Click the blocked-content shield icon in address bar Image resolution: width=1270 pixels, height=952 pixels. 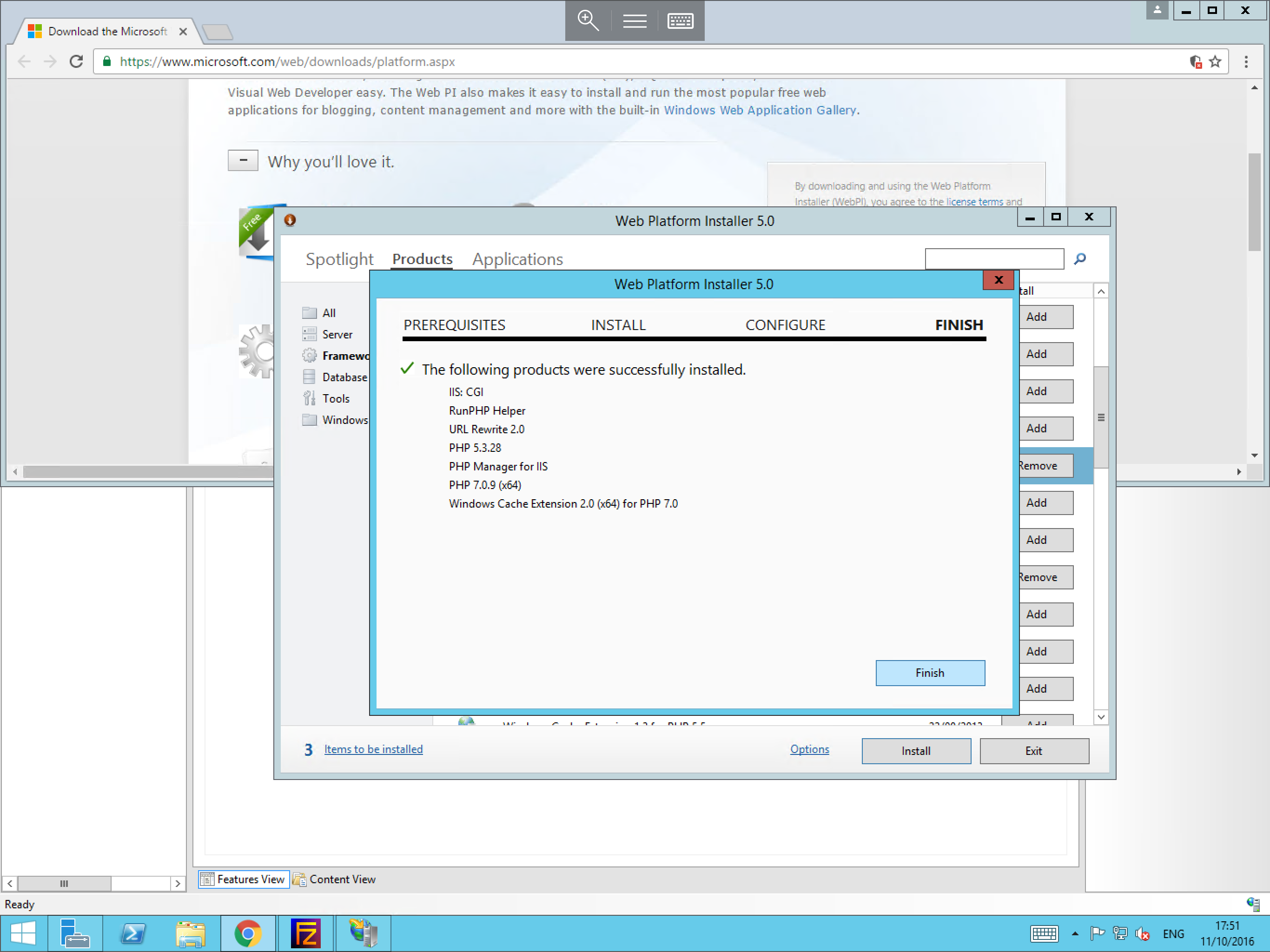tap(1195, 61)
